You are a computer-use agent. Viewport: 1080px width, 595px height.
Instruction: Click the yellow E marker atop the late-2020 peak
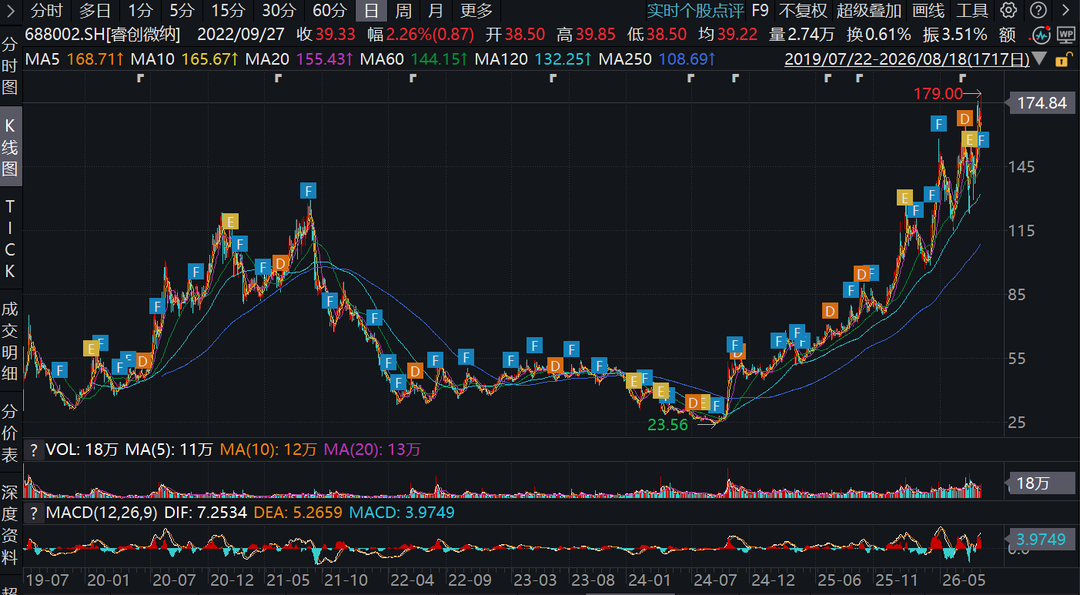coord(230,222)
